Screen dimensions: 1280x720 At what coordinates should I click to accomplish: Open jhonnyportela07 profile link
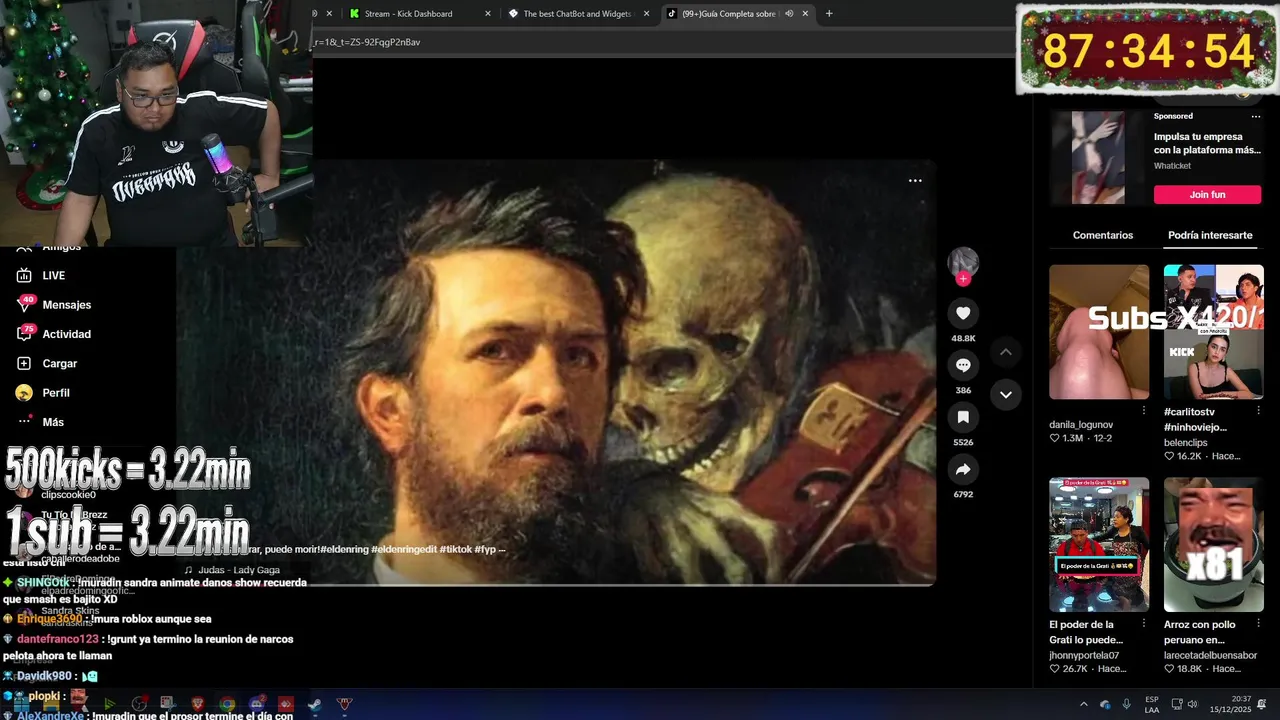point(1084,655)
